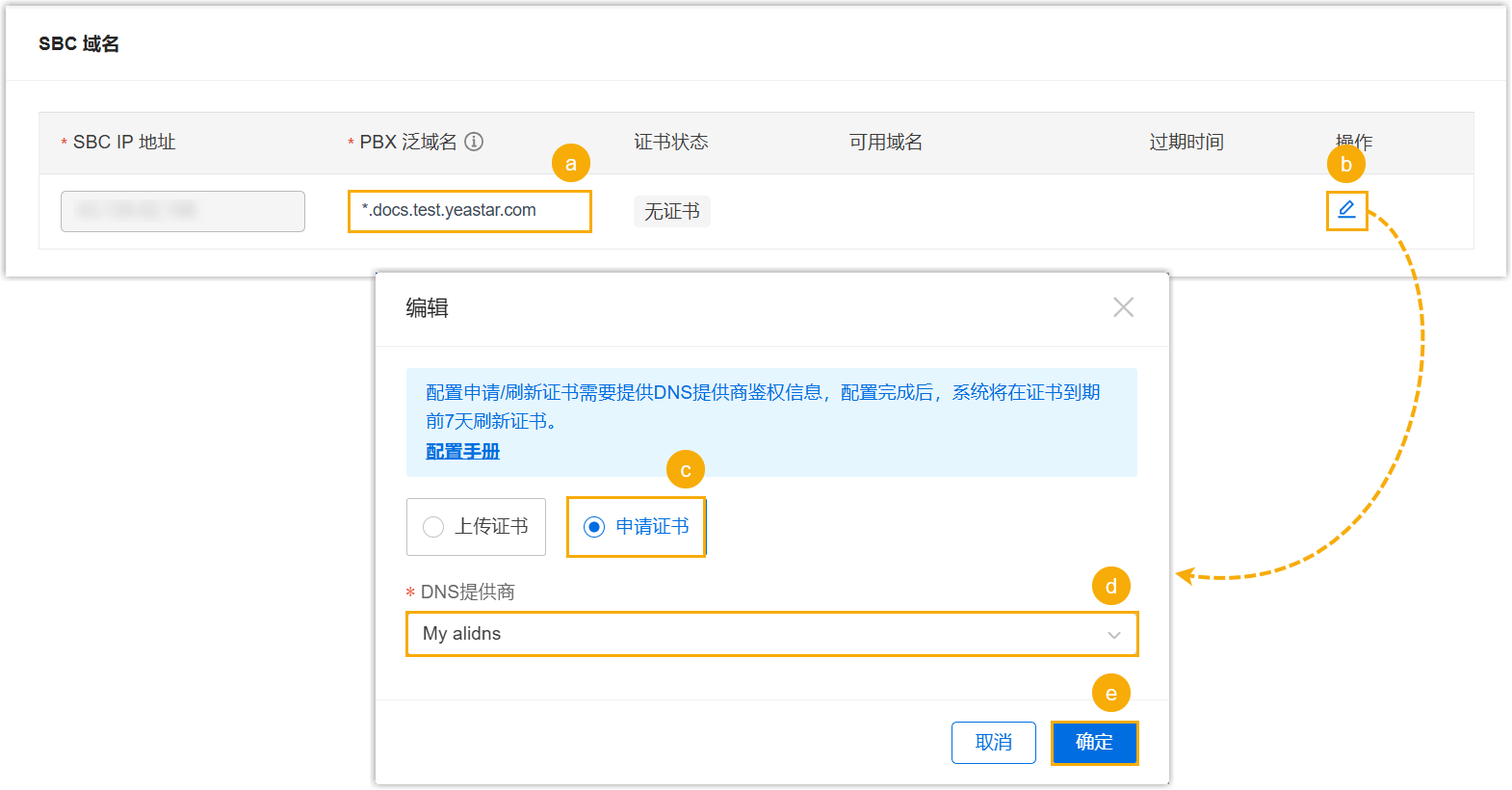1512x790 pixels.
Task: Click the orange step marker labeled b
Action: pyautogui.click(x=1345, y=165)
